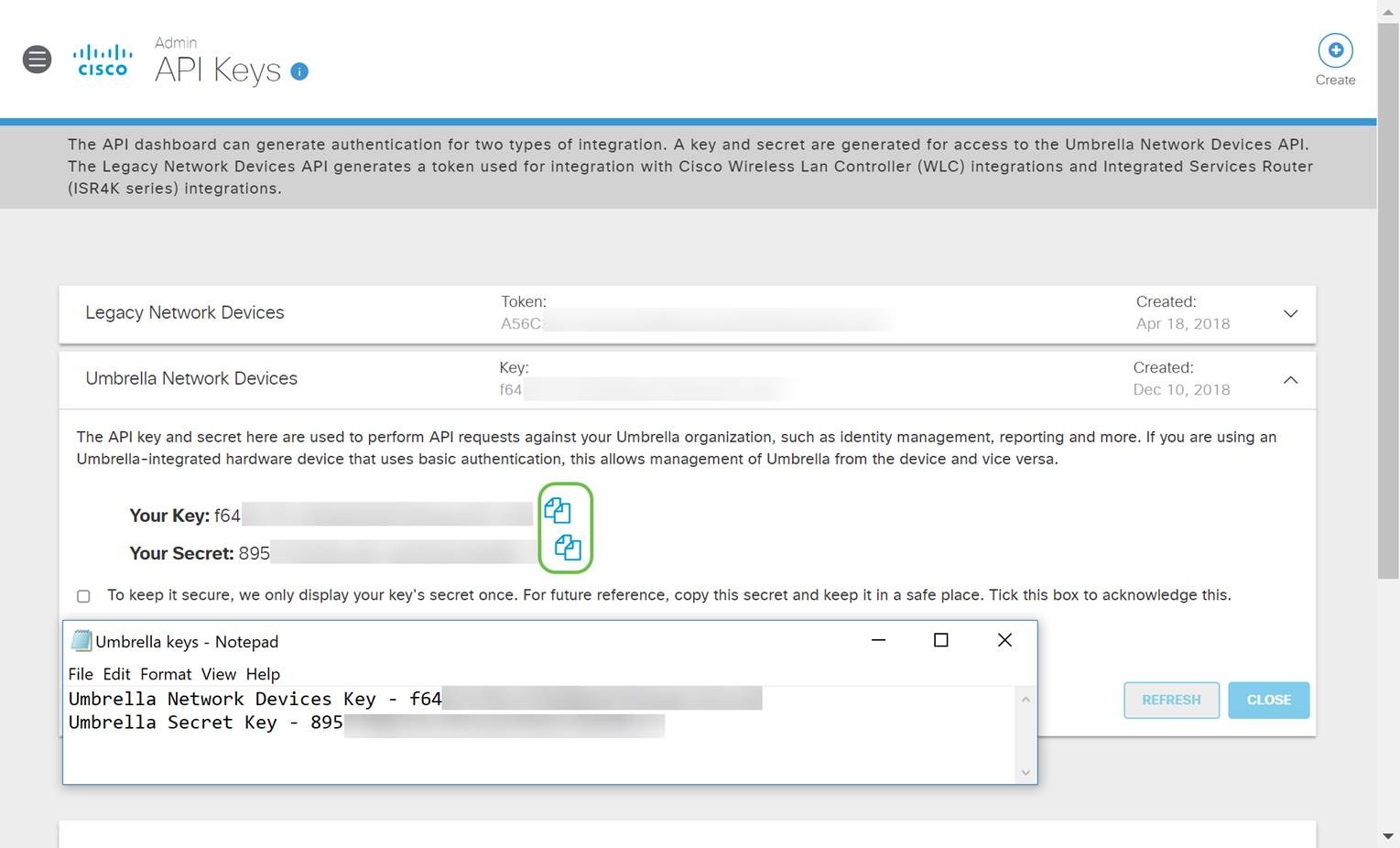
Task: Open the Notepad Format menu
Action: point(166,674)
